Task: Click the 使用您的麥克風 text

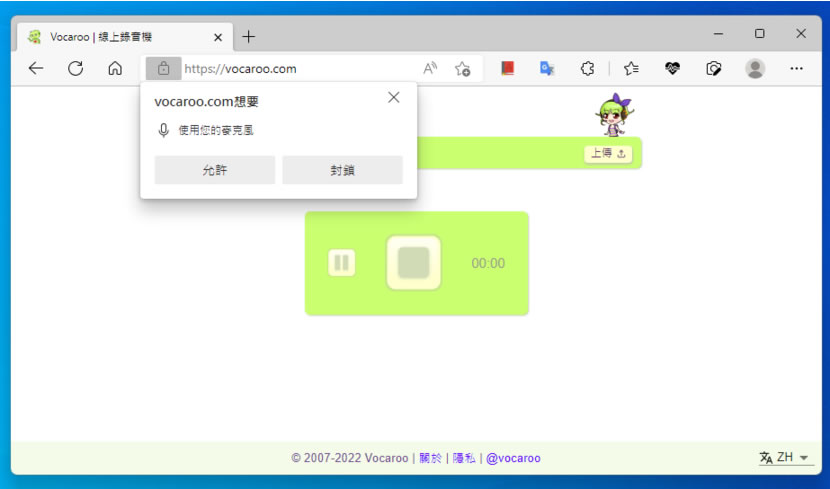Action: pyautogui.click(x=216, y=130)
